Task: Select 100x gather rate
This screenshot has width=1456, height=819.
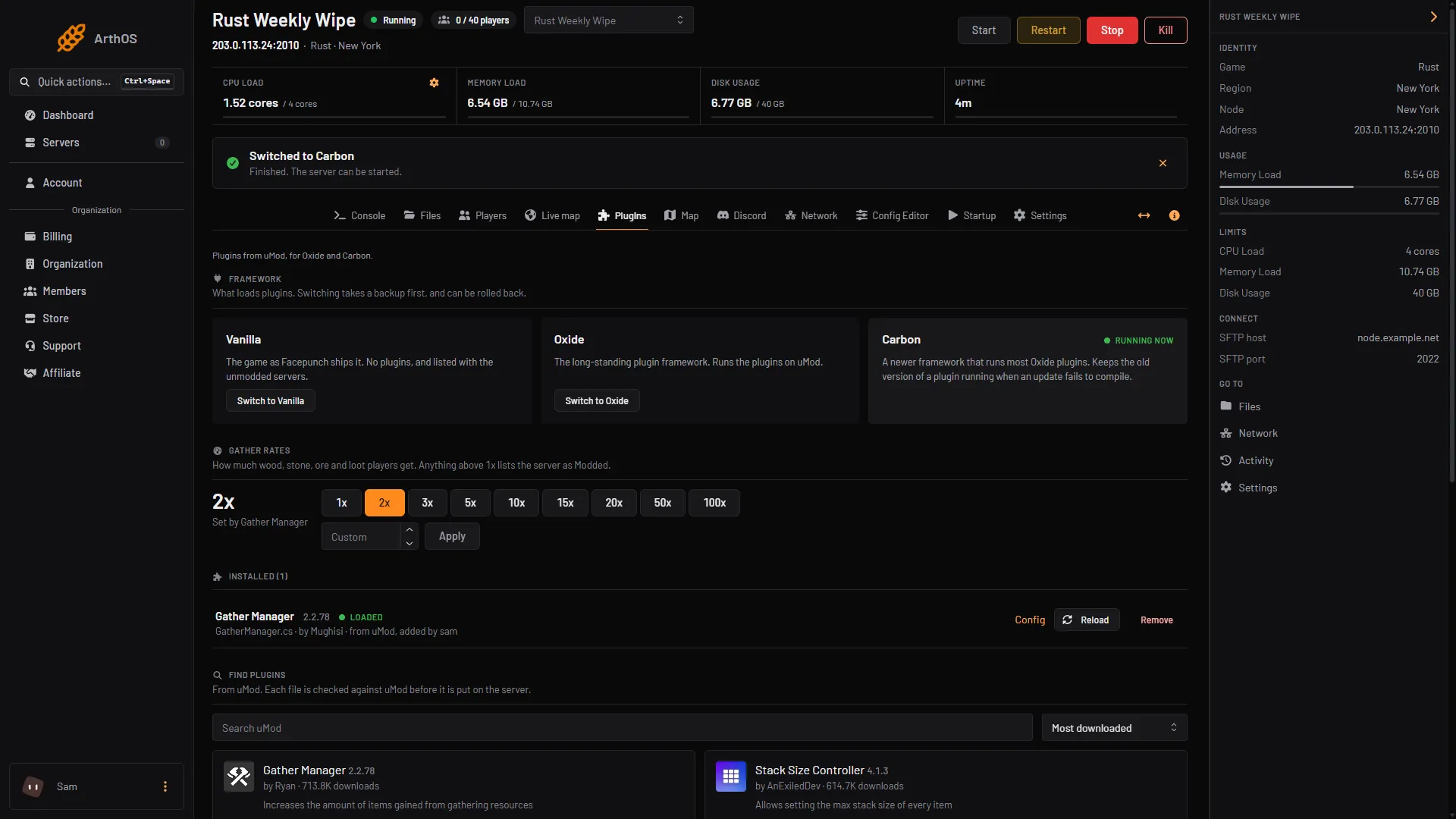Action: (714, 503)
